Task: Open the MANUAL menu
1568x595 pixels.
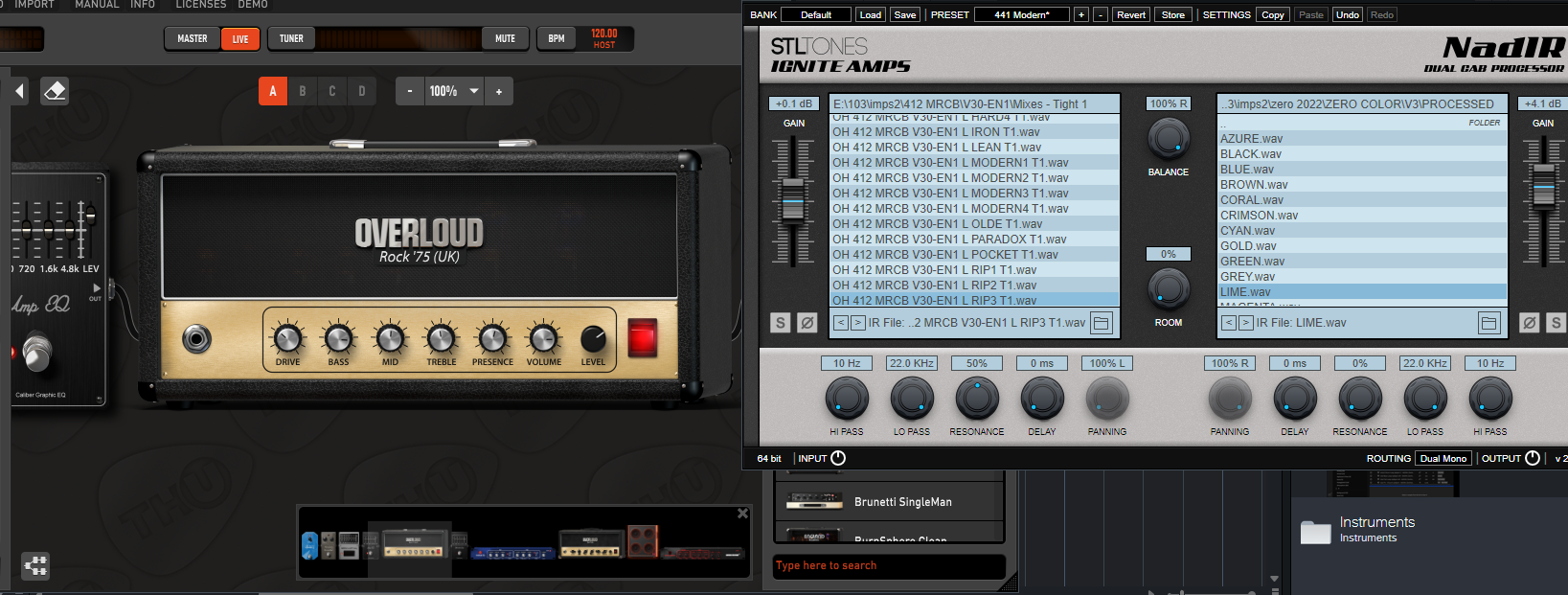Action: click(97, 5)
